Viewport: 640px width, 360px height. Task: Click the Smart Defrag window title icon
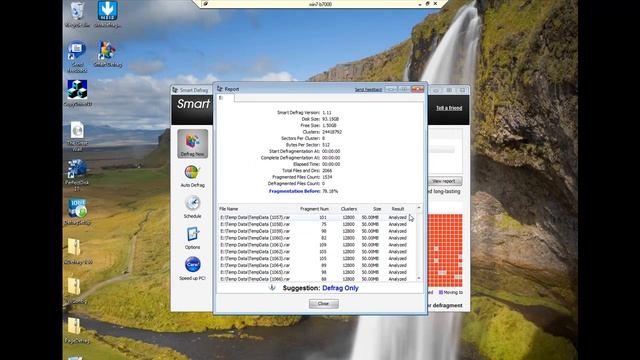click(x=175, y=90)
